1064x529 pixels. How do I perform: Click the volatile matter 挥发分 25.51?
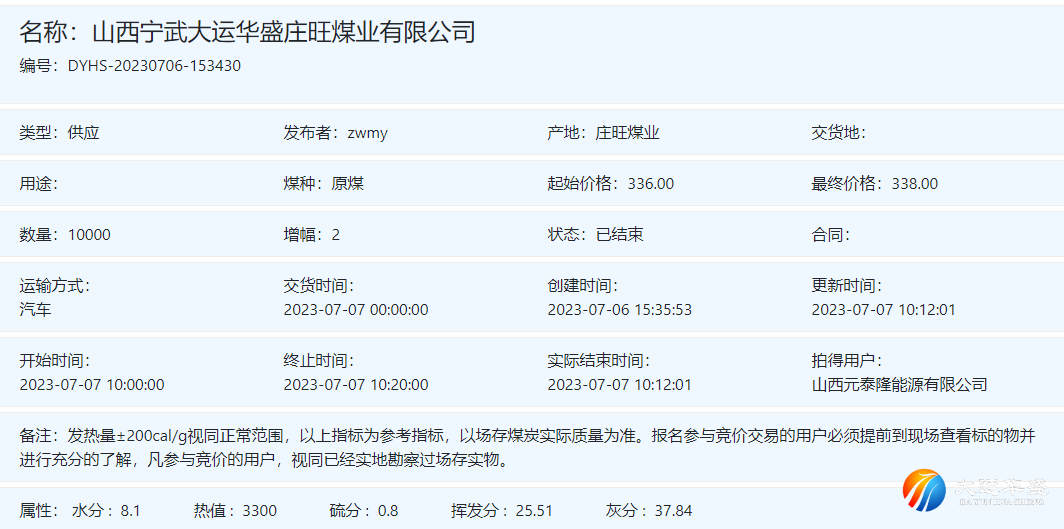point(501,511)
